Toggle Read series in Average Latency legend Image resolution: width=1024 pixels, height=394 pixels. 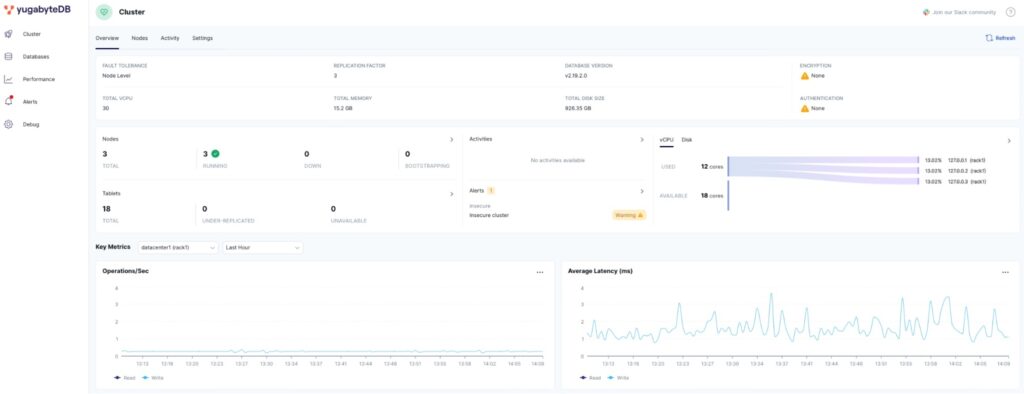tap(590, 378)
